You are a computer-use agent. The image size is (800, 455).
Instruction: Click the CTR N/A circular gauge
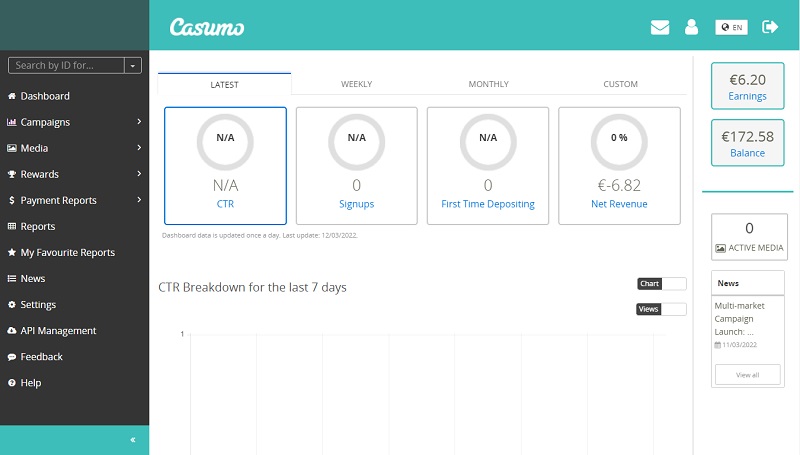point(225,142)
